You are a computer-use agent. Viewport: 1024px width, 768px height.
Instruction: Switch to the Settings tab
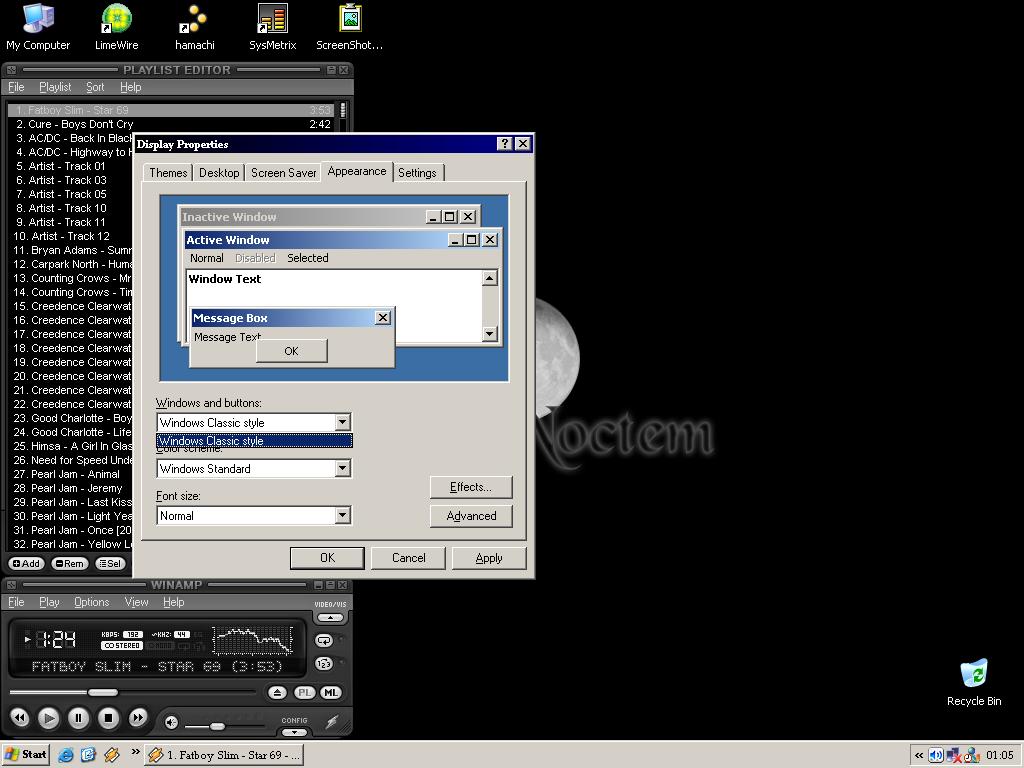coord(417,173)
